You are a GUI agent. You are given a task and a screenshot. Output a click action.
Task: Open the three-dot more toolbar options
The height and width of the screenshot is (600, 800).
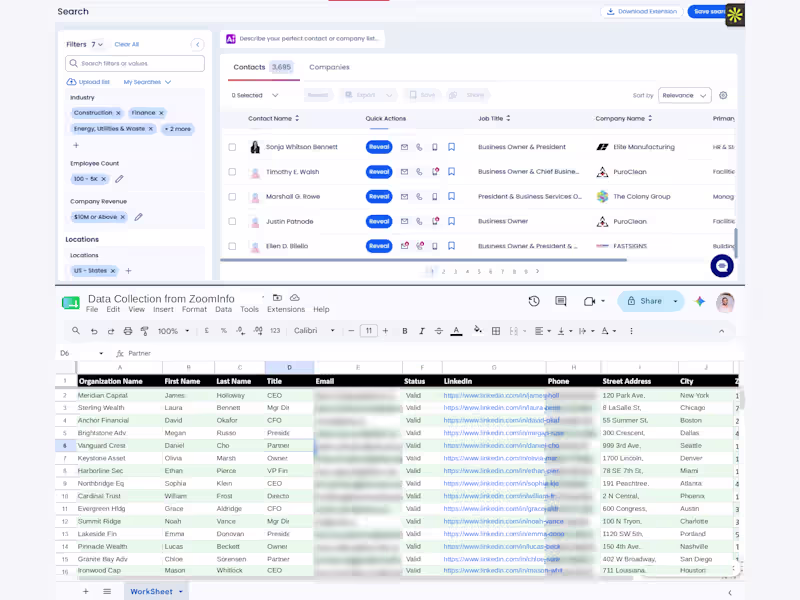pyautogui.click(x=631, y=331)
